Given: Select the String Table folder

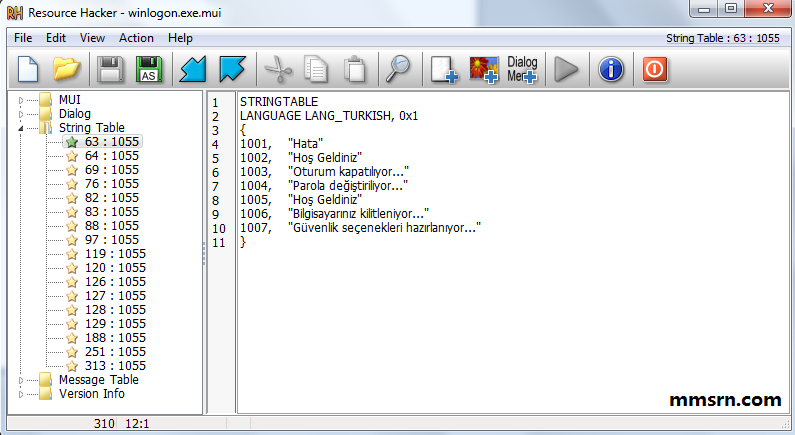Looking at the screenshot, I should (91, 128).
